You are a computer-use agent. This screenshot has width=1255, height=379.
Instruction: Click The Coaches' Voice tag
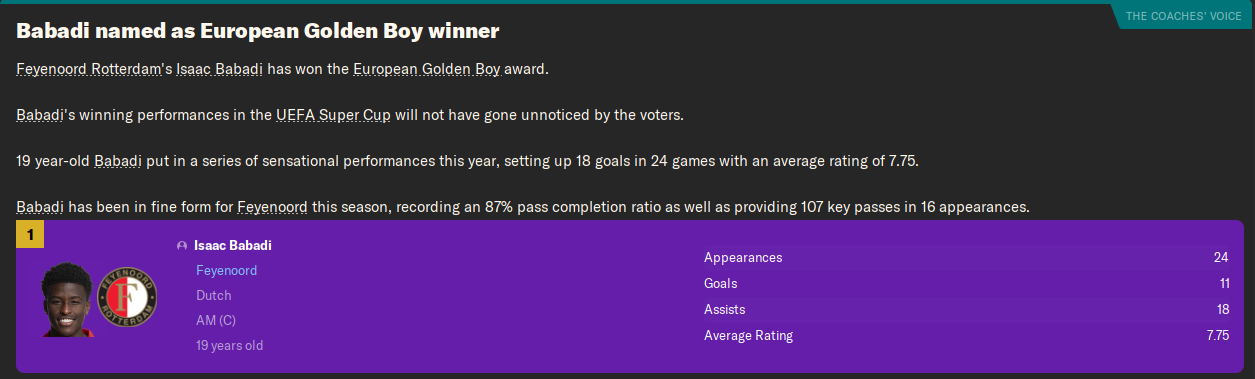pos(1183,16)
